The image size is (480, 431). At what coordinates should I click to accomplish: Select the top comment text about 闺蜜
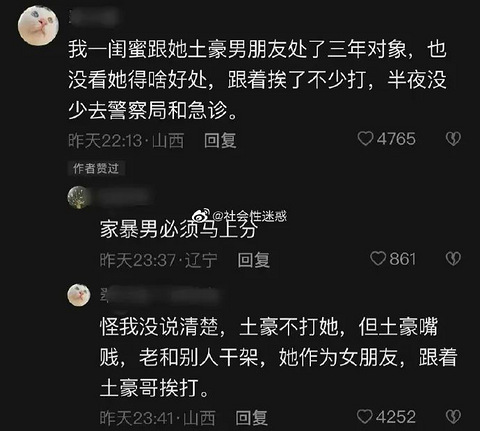pyautogui.click(x=257, y=80)
